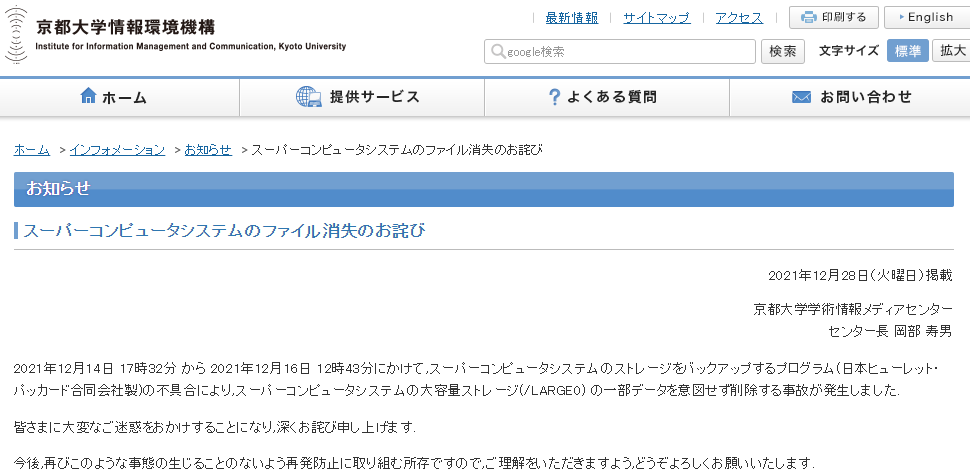Click the magnifier icon in the search box
Screen dimensions: 970x474
pyautogui.click(x=498, y=52)
